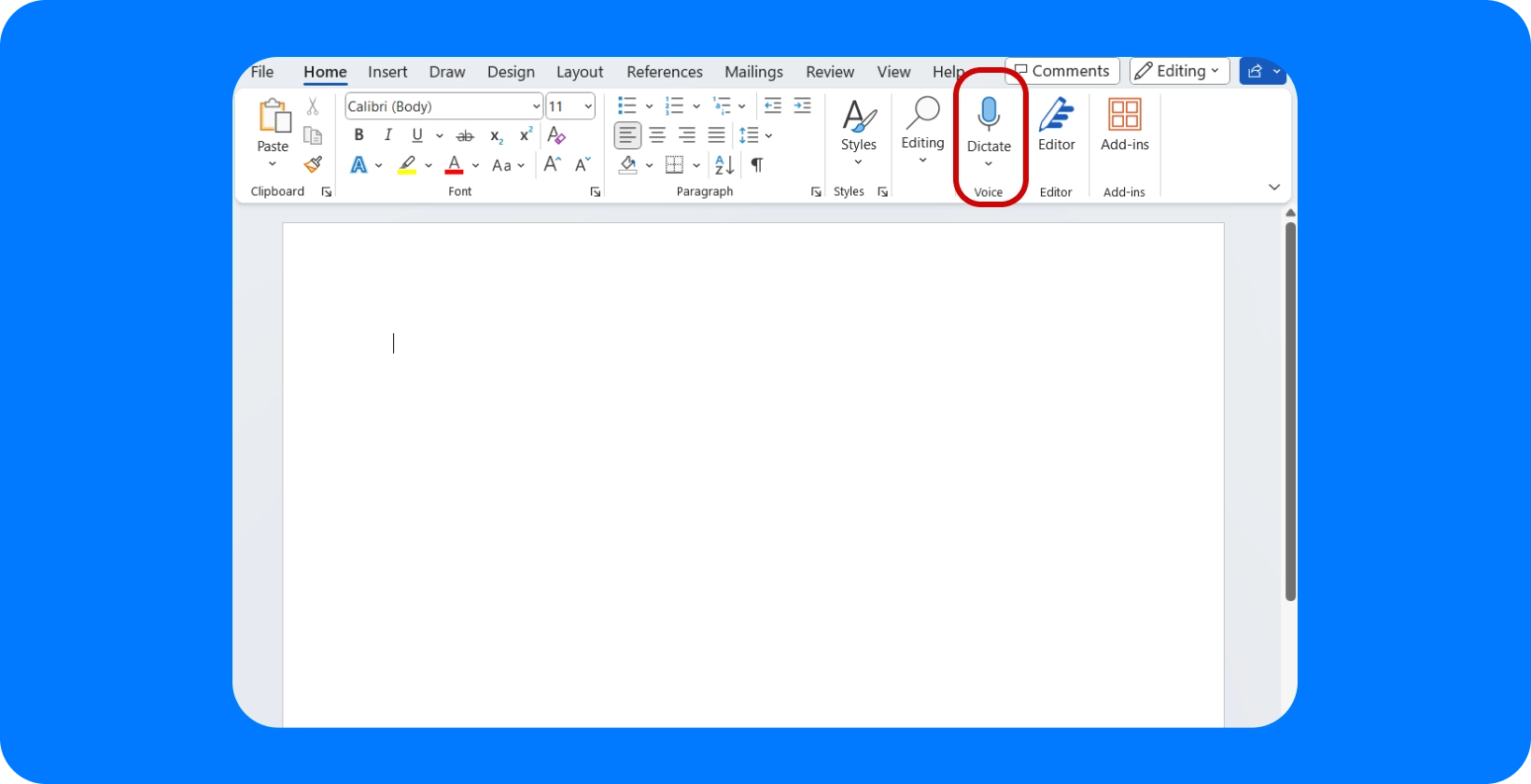Align text left
1531x784 pixels.
point(627,135)
